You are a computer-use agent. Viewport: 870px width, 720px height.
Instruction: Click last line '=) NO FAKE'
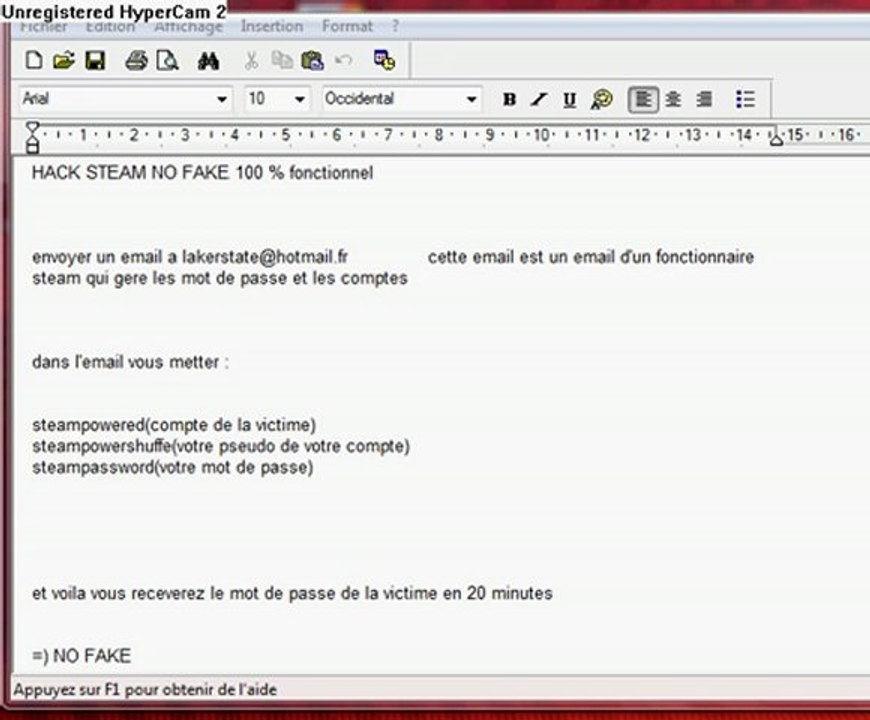pyautogui.click(x=82, y=656)
